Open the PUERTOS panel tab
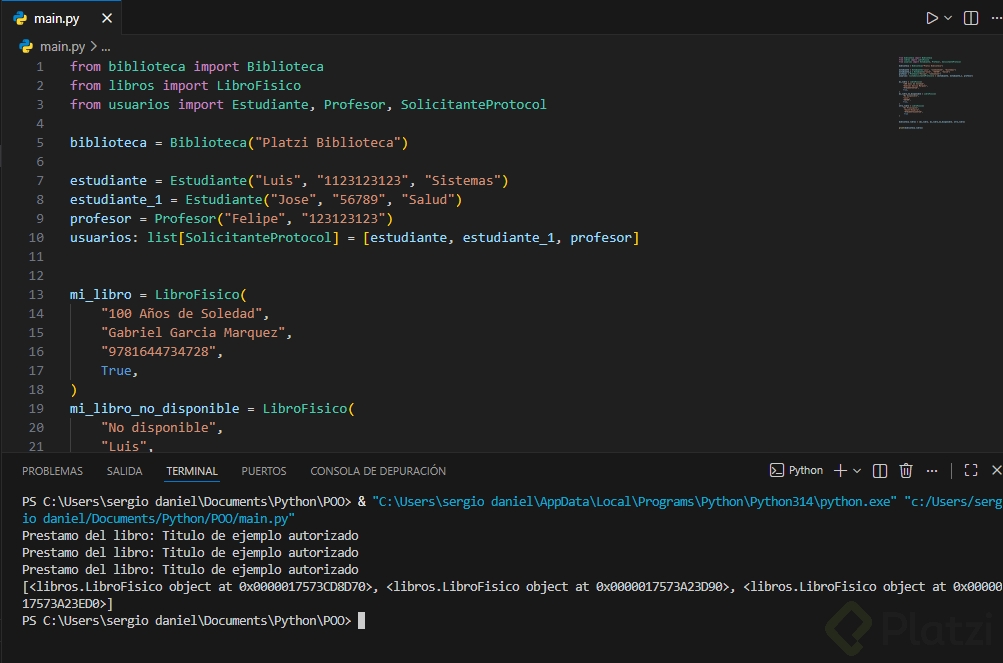This screenshot has height=663, width=1003. (264, 471)
